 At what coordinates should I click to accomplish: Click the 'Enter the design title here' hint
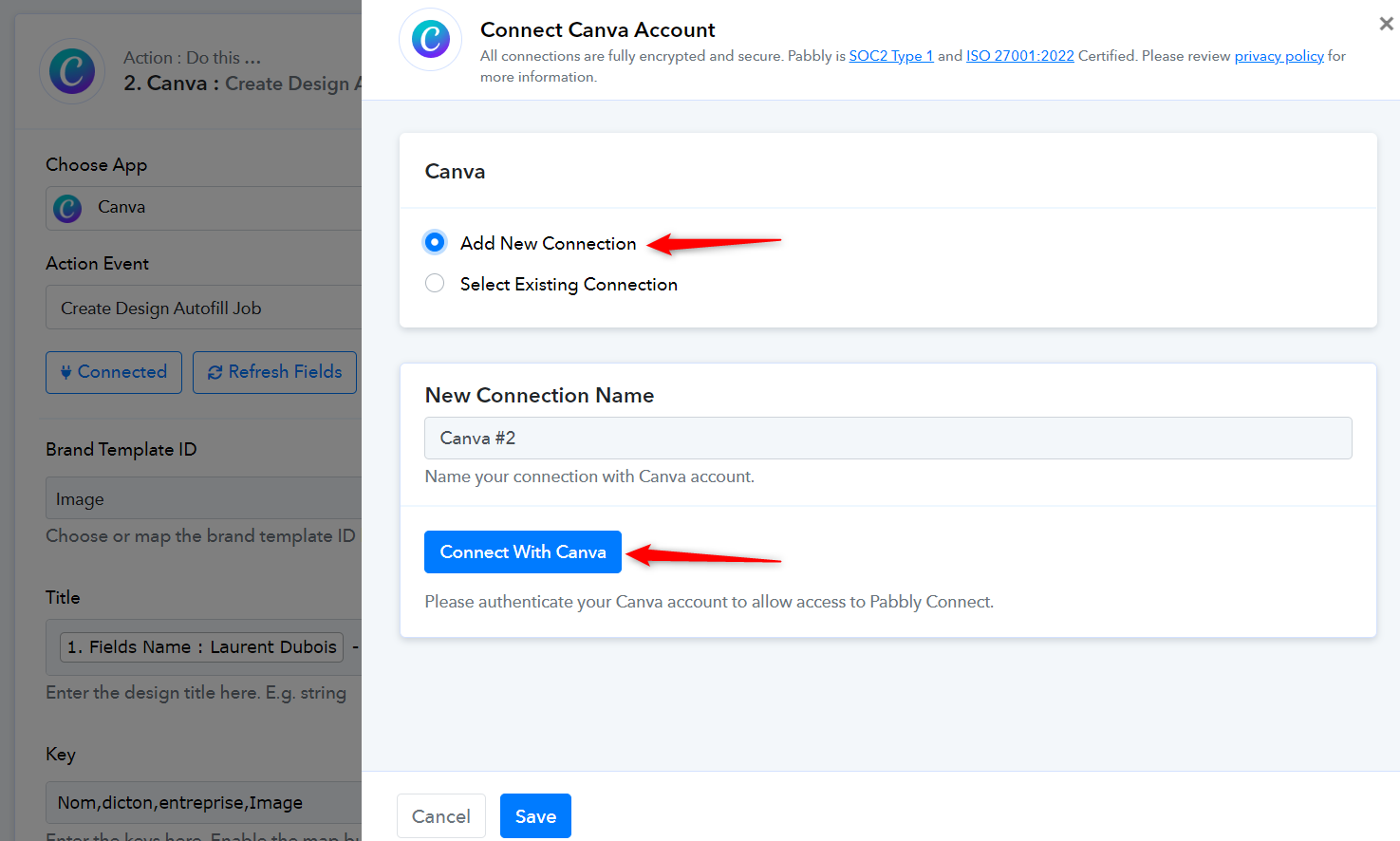pos(196,693)
